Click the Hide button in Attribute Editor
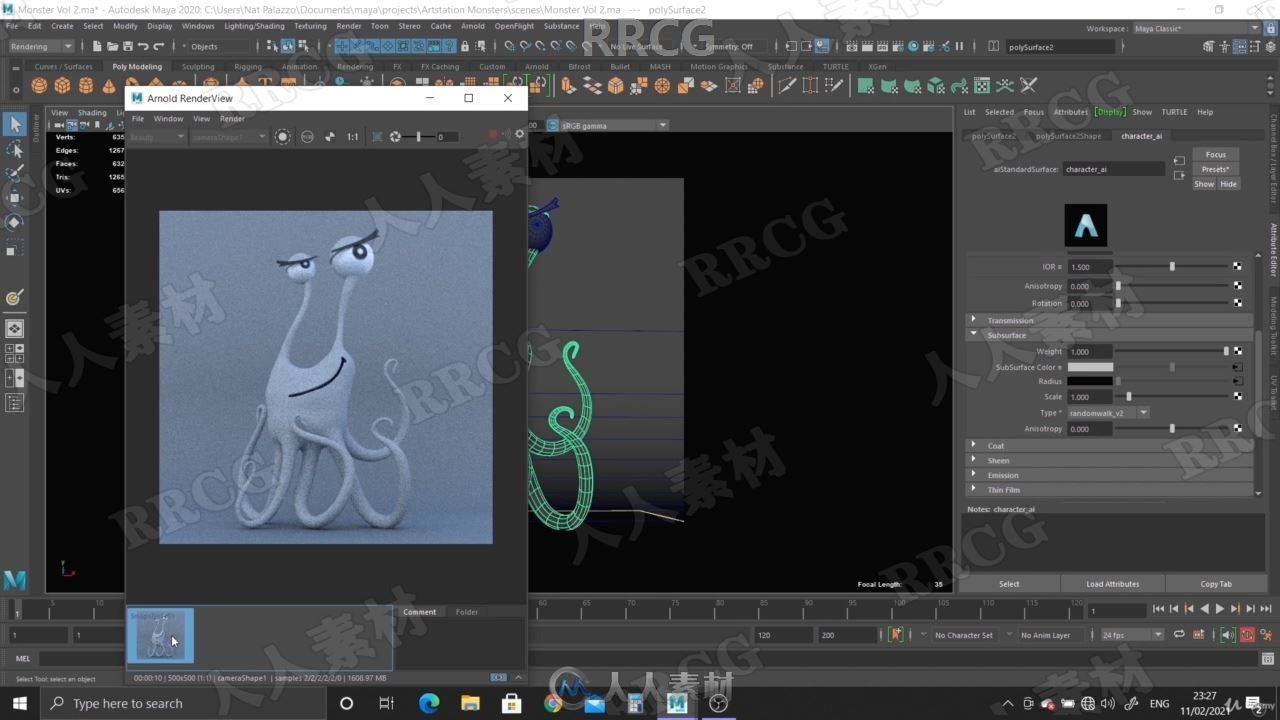The image size is (1280, 720). tap(1228, 184)
